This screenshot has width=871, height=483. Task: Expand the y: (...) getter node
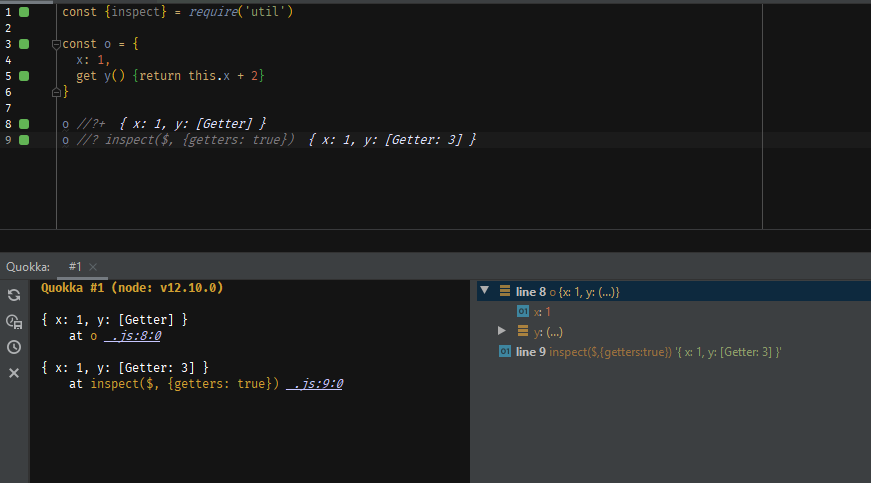502,331
